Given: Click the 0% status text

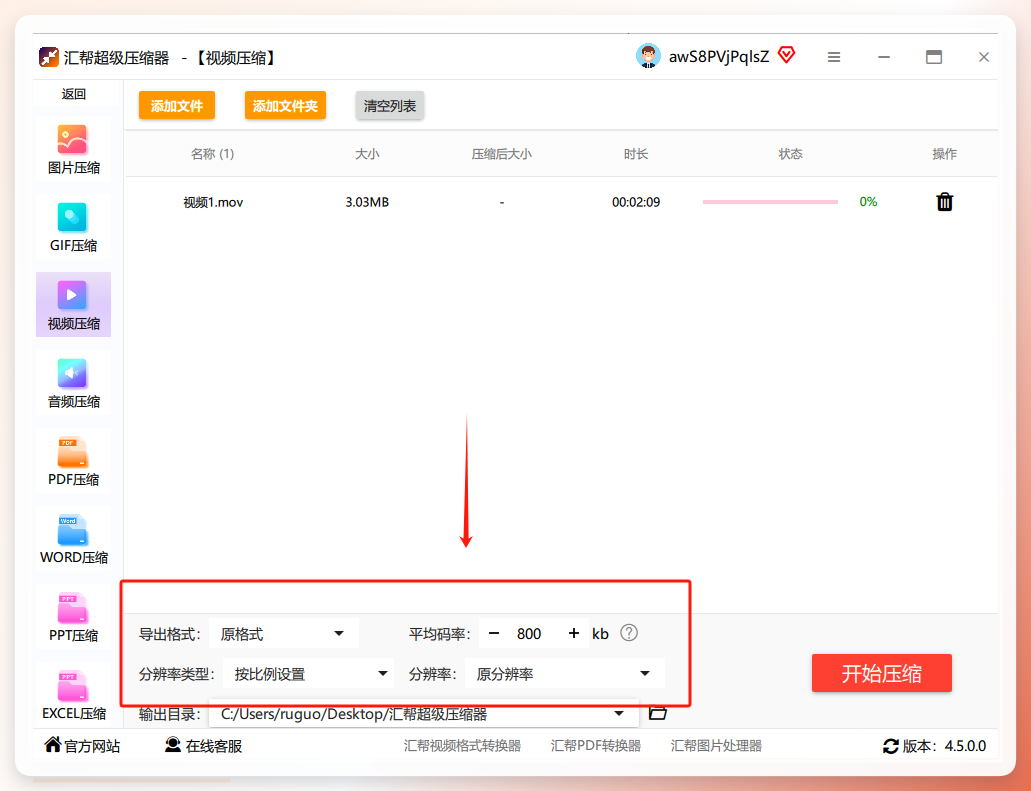Looking at the screenshot, I should point(868,202).
